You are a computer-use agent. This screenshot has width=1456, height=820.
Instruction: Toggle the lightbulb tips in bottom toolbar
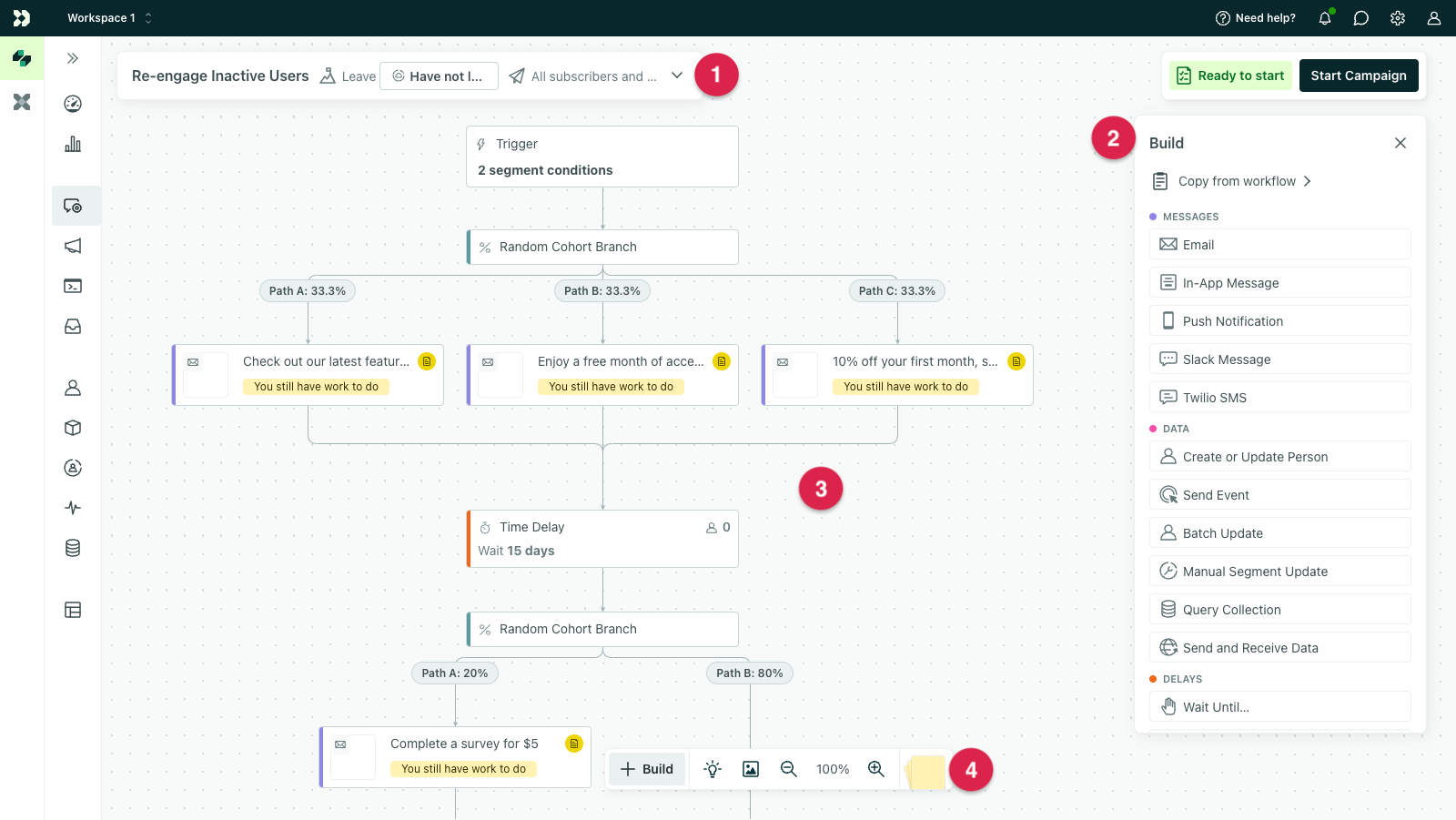click(713, 769)
